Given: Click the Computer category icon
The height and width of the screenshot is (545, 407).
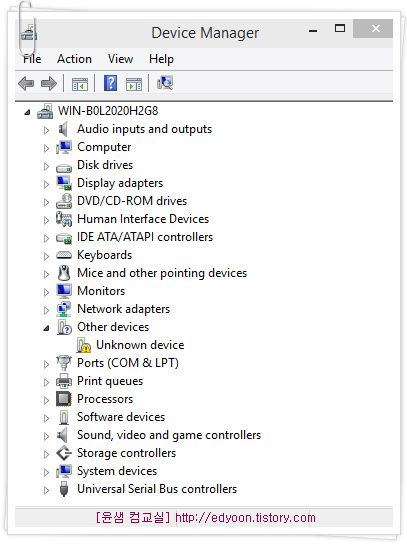Looking at the screenshot, I should tap(64, 147).
